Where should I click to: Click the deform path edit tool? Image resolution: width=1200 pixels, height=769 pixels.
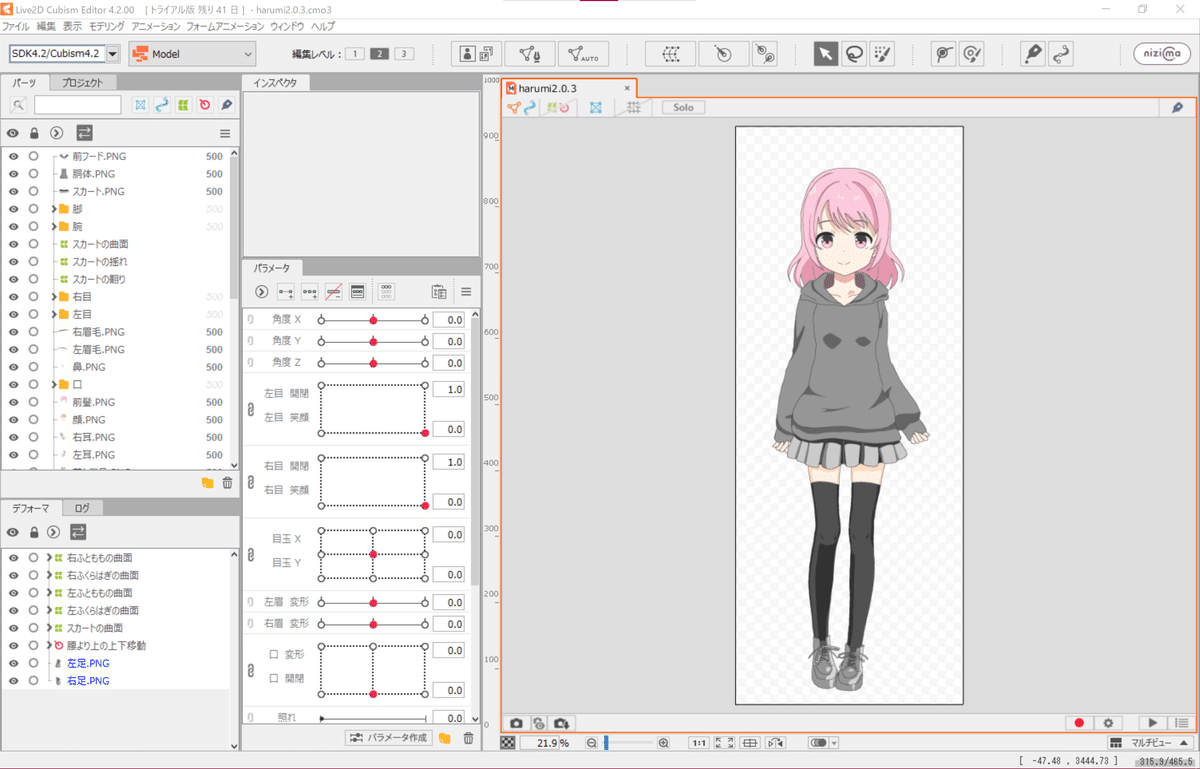(1061, 54)
